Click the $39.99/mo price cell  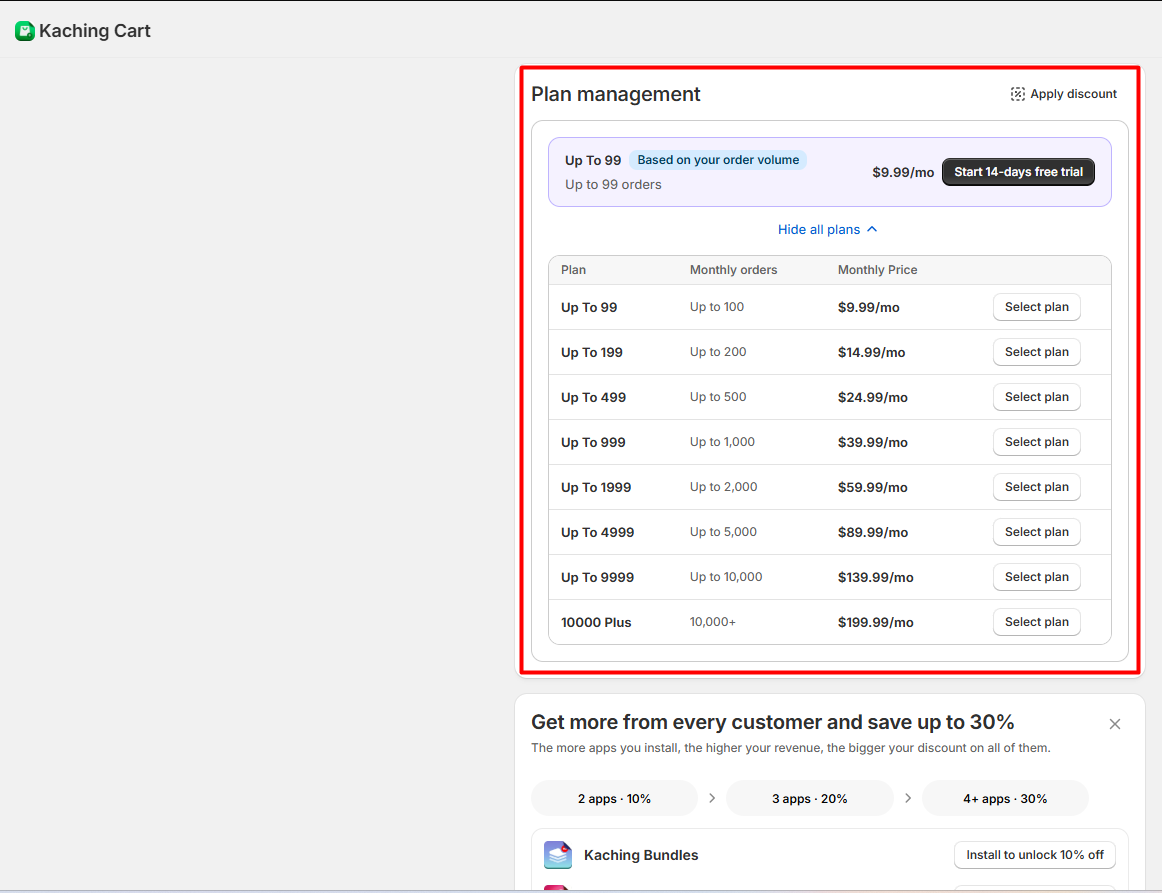click(x=873, y=442)
